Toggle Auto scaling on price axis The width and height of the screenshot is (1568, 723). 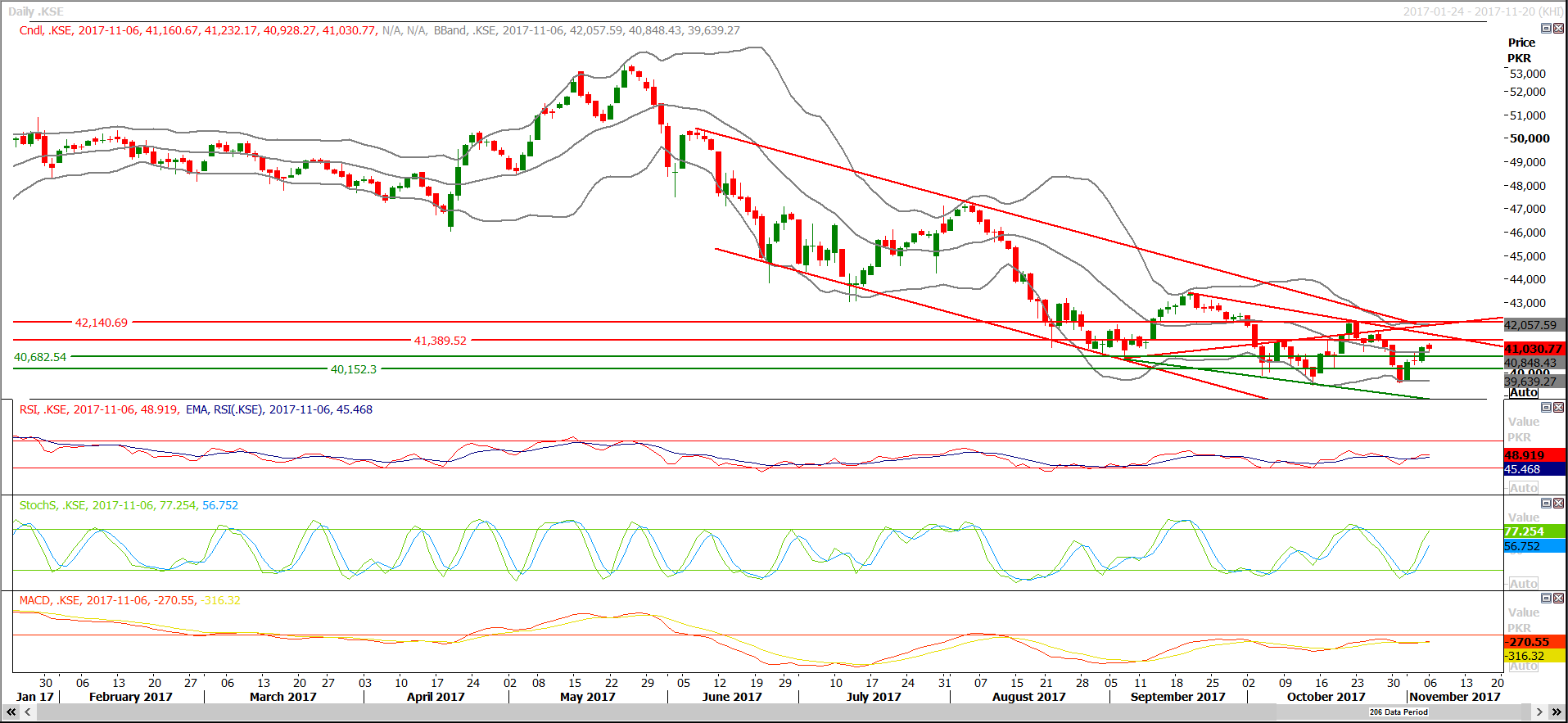[x=1523, y=393]
